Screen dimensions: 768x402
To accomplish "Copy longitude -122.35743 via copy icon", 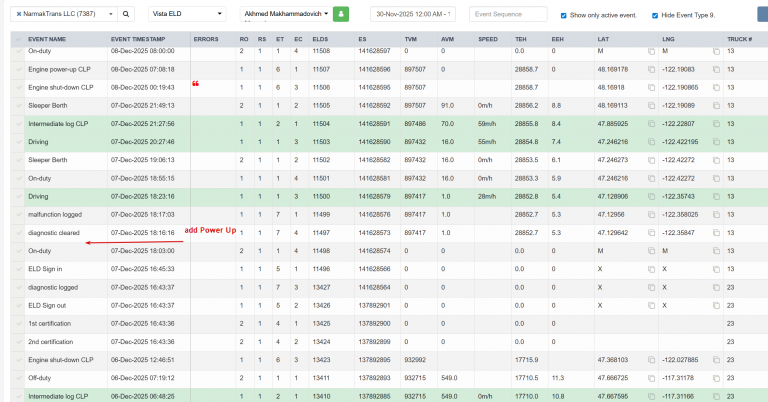I will tap(716, 197).
